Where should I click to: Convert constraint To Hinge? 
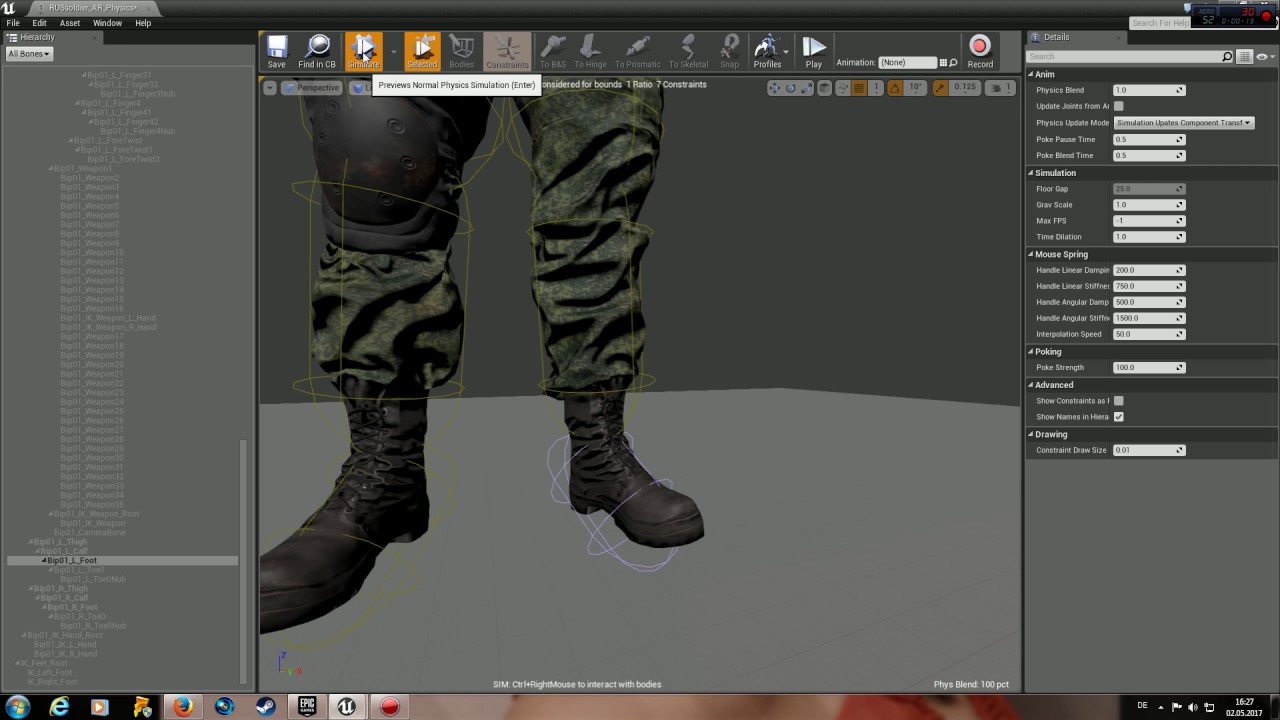(x=590, y=52)
